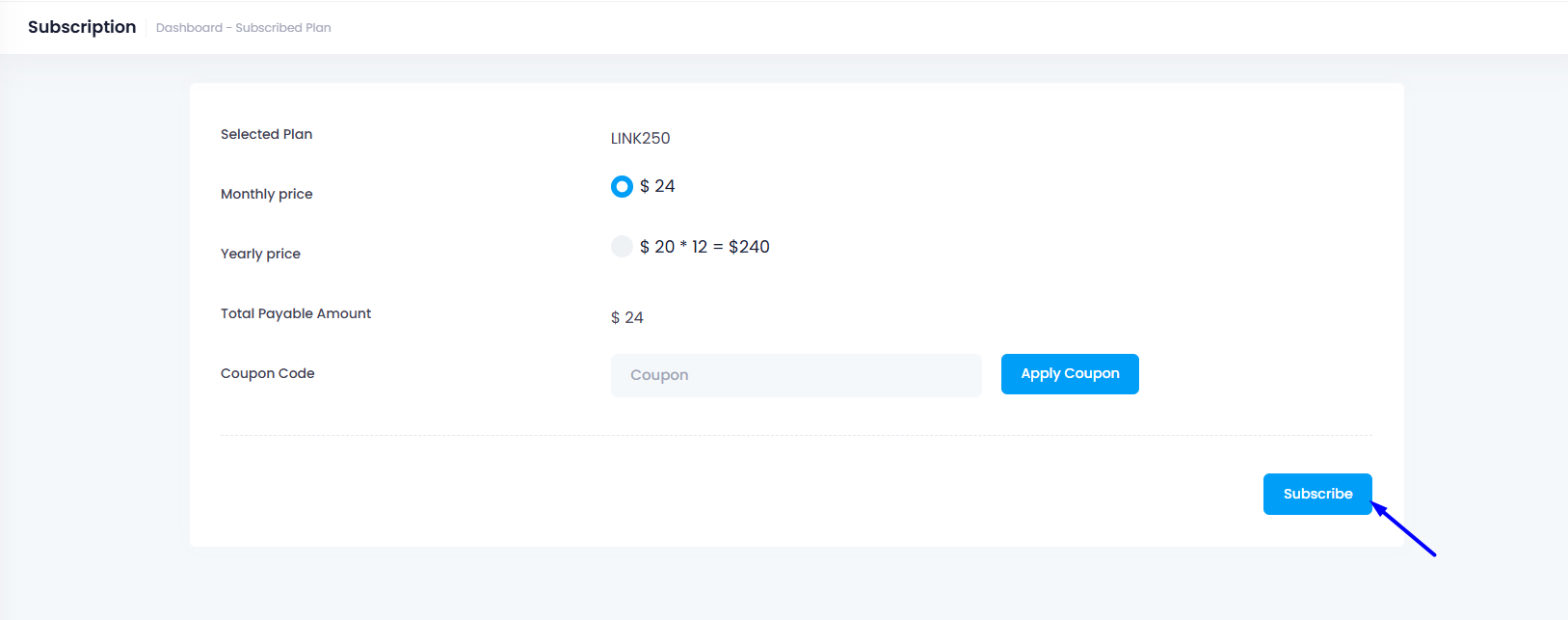
Task: Click the Subscribe button
Action: [x=1316, y=494]
